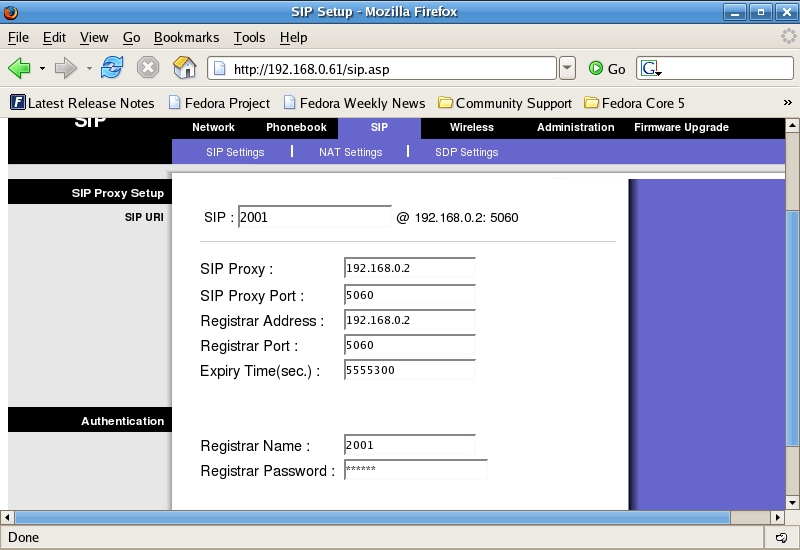The width and height of the screenshot is (800, 550).
Task: Focus the Registrar Password field
Action: (415, 470)
